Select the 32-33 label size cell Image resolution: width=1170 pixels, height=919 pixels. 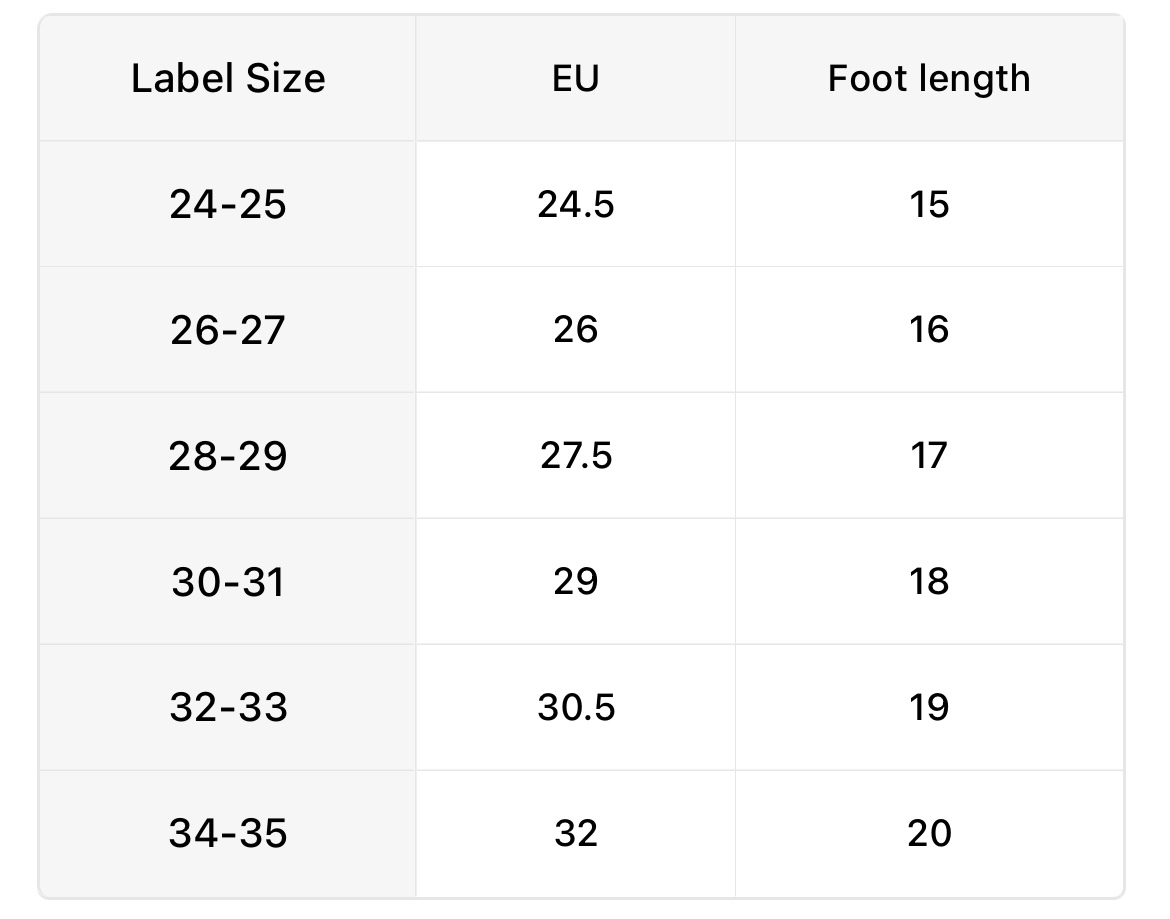(228, 708)
